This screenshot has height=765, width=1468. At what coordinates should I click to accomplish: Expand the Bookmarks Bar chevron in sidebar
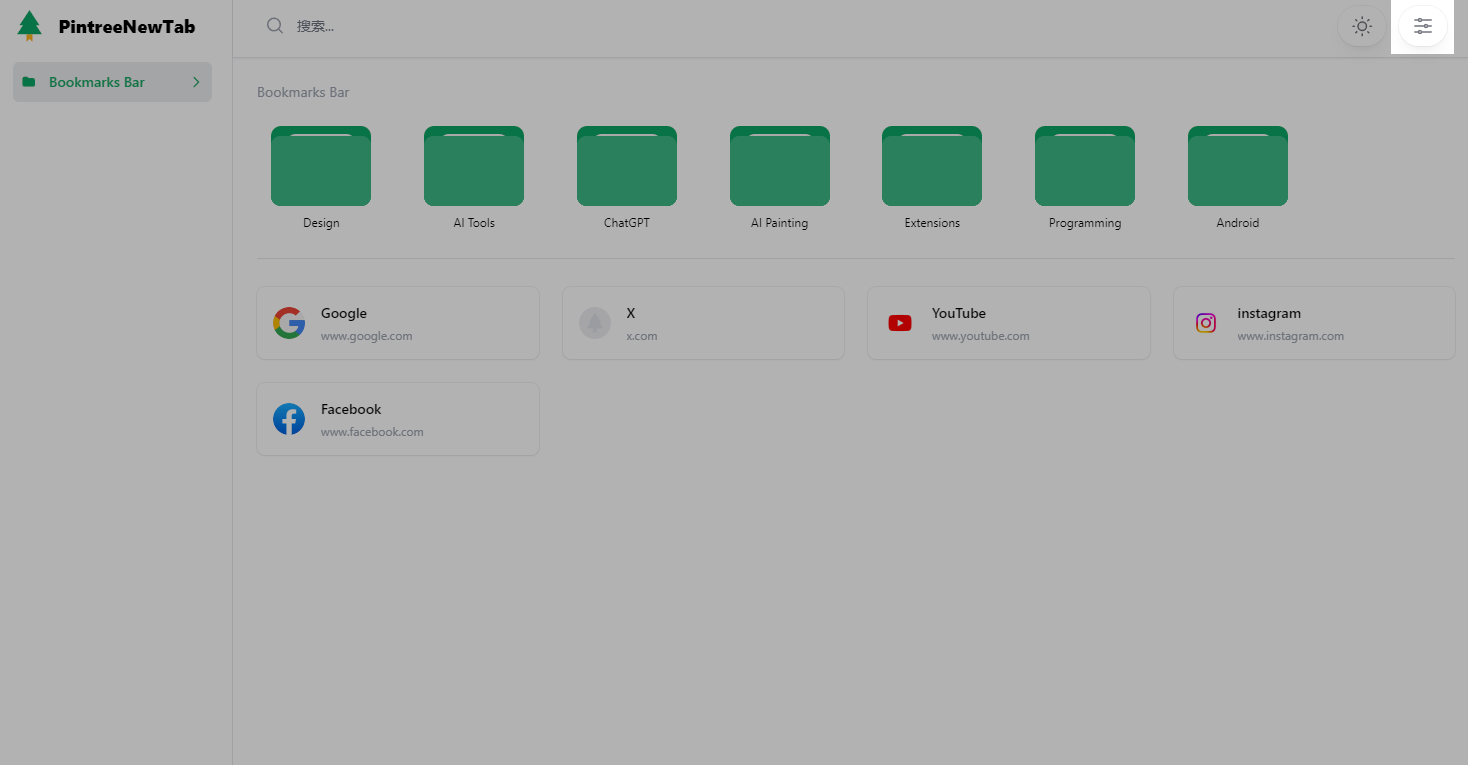point(196,82)
